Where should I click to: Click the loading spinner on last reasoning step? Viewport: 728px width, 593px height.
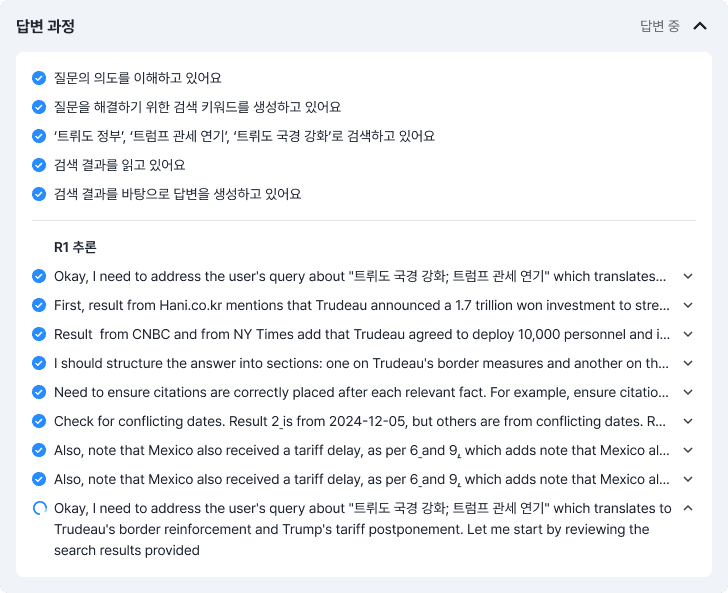(x=39, y=508)
